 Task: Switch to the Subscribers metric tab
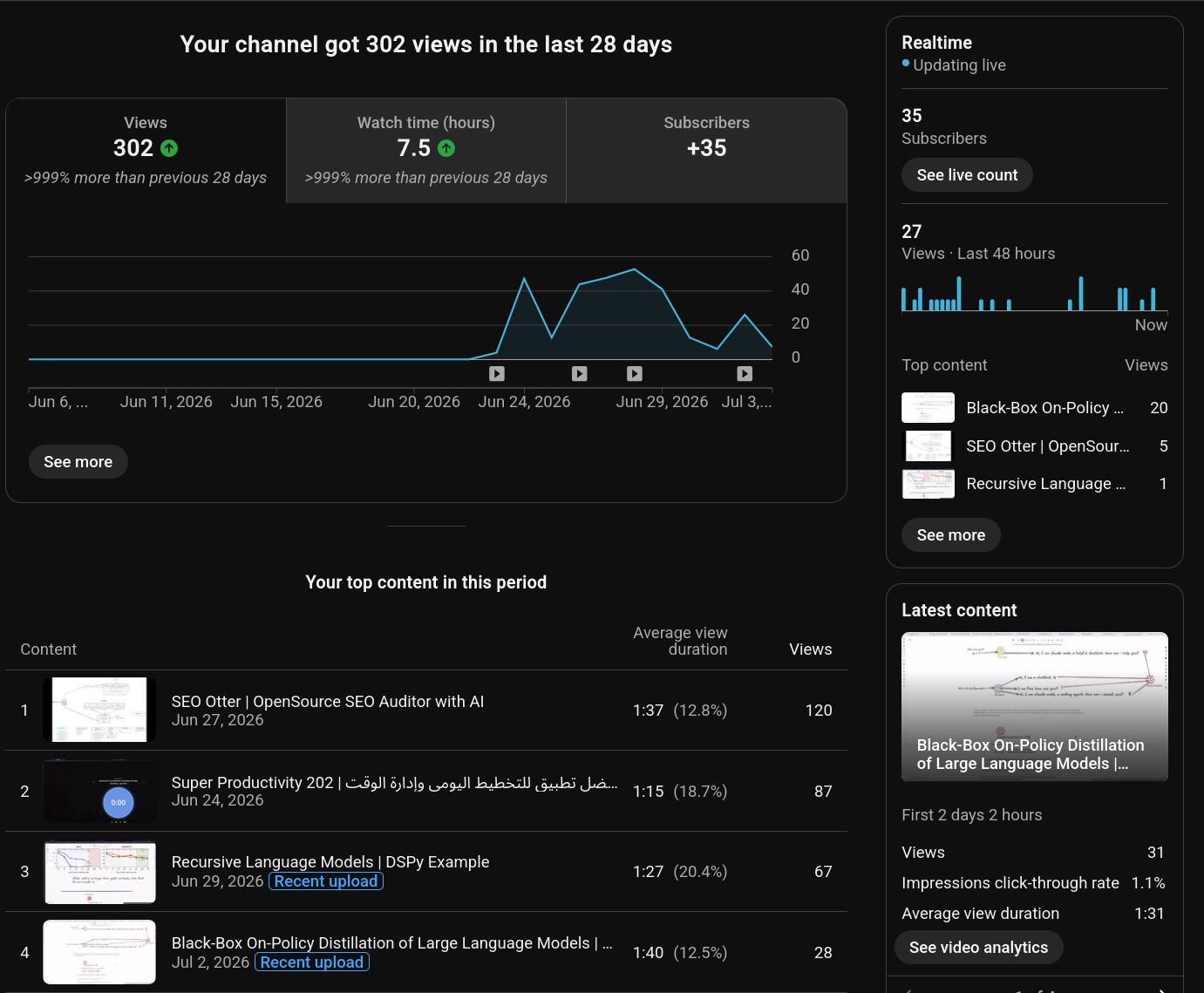707,151
